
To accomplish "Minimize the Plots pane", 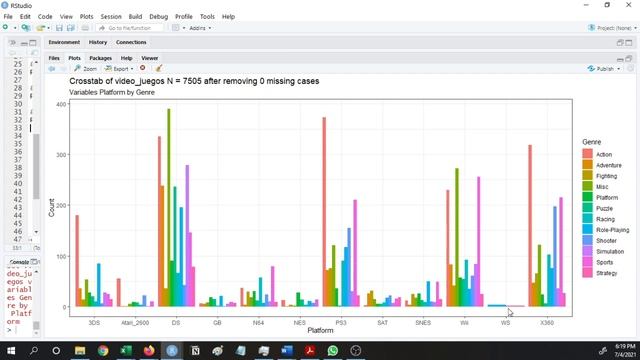I will pyautogui.click(x=620, y=59).
